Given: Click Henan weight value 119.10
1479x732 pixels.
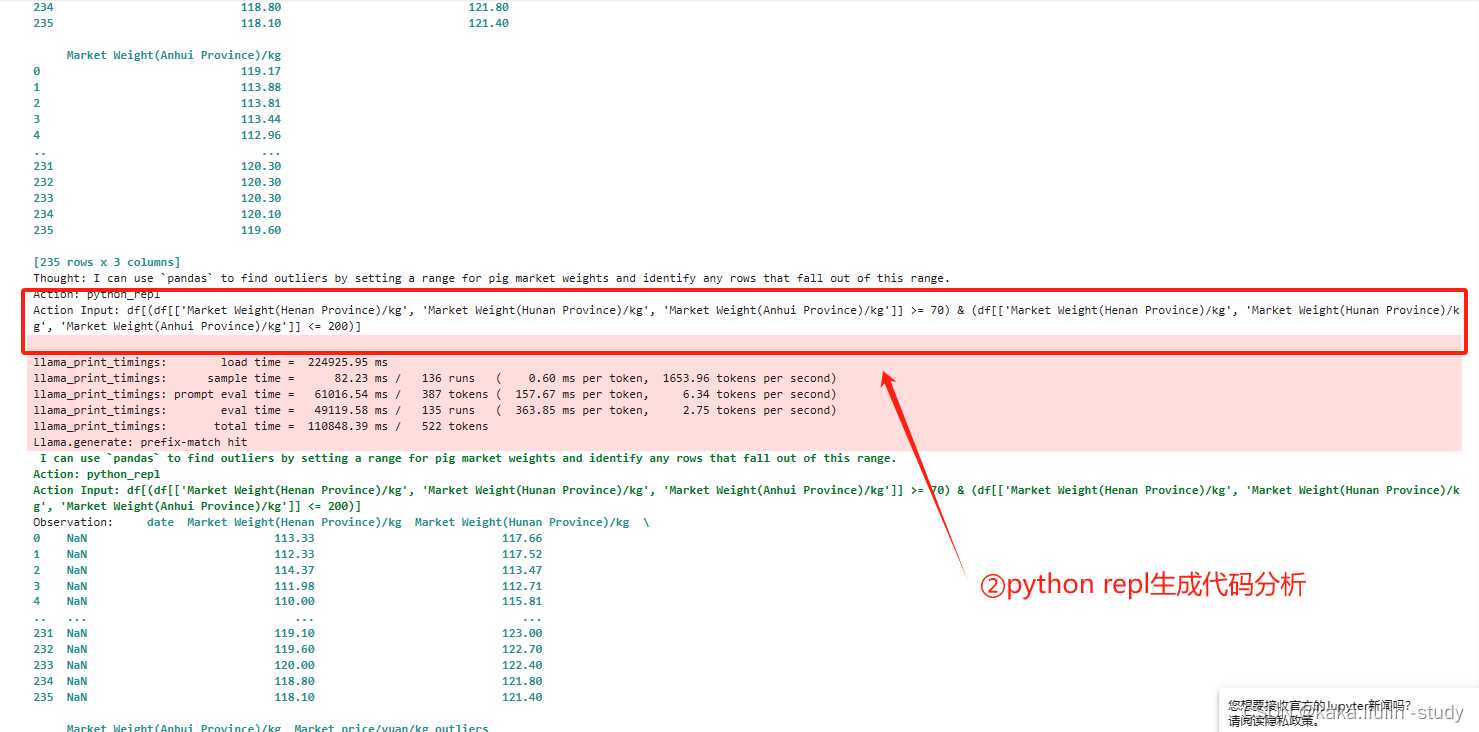Looking at the screenshot, I should pos(294,633).
